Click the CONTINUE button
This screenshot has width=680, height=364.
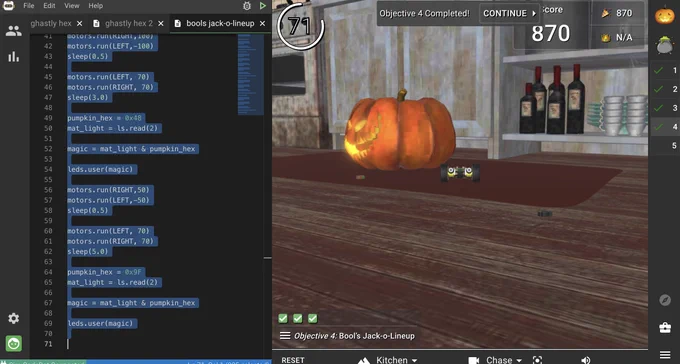click(510, 13)
